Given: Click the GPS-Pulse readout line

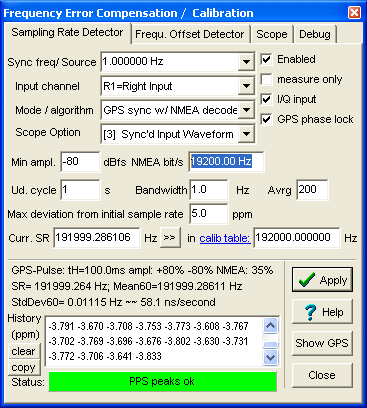Looking at the screenshot, I should [x=142, y=270].
